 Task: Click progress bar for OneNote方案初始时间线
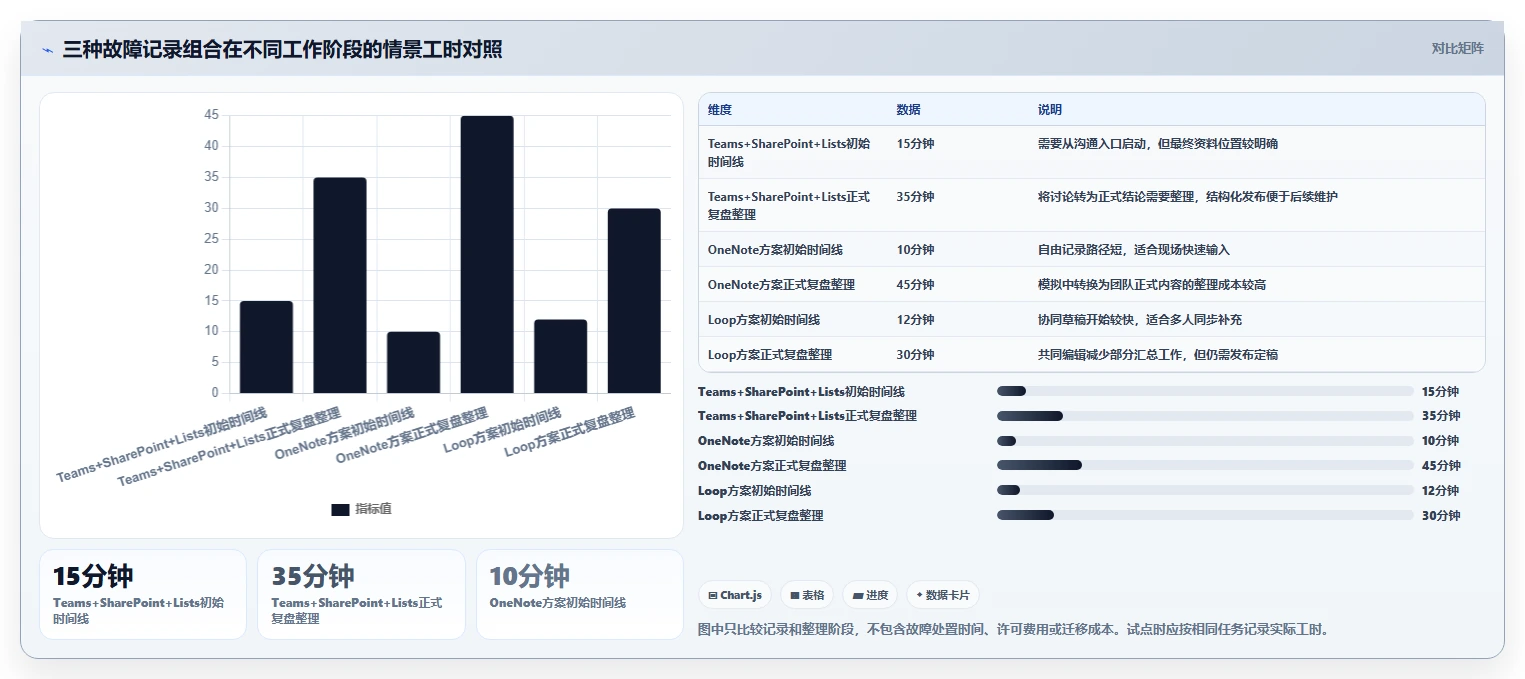coord(1205,441)
